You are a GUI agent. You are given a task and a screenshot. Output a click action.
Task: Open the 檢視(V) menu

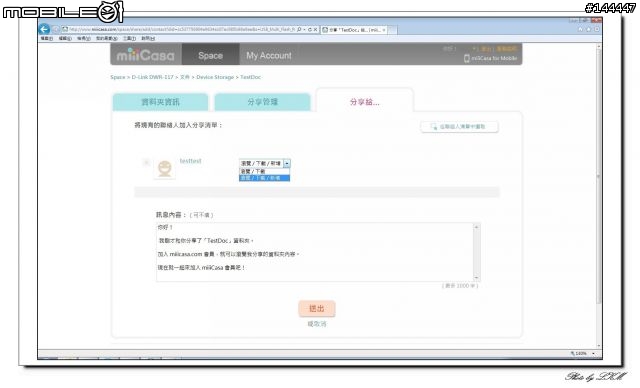(x=84, y=38)
